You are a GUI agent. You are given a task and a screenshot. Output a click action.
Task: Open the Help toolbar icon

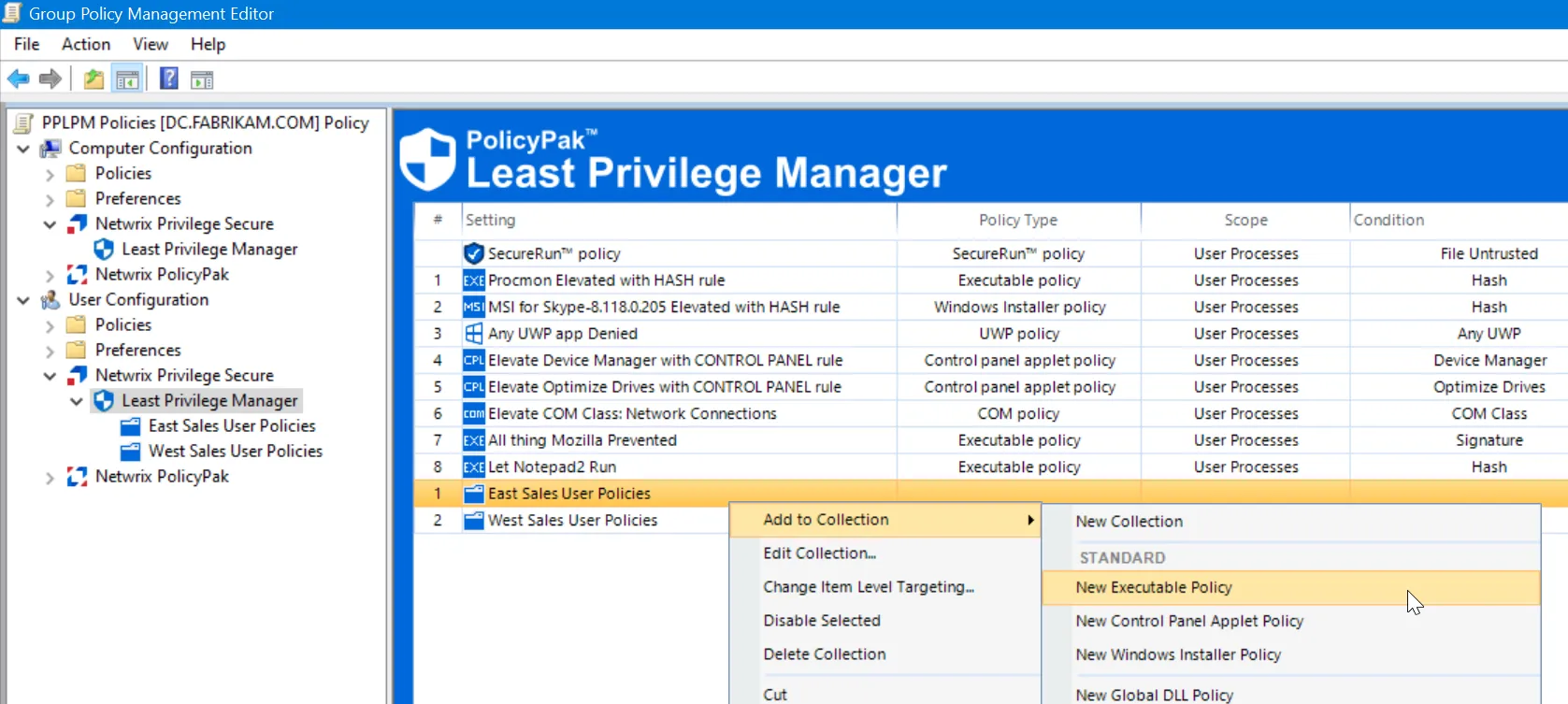point(168,79)
